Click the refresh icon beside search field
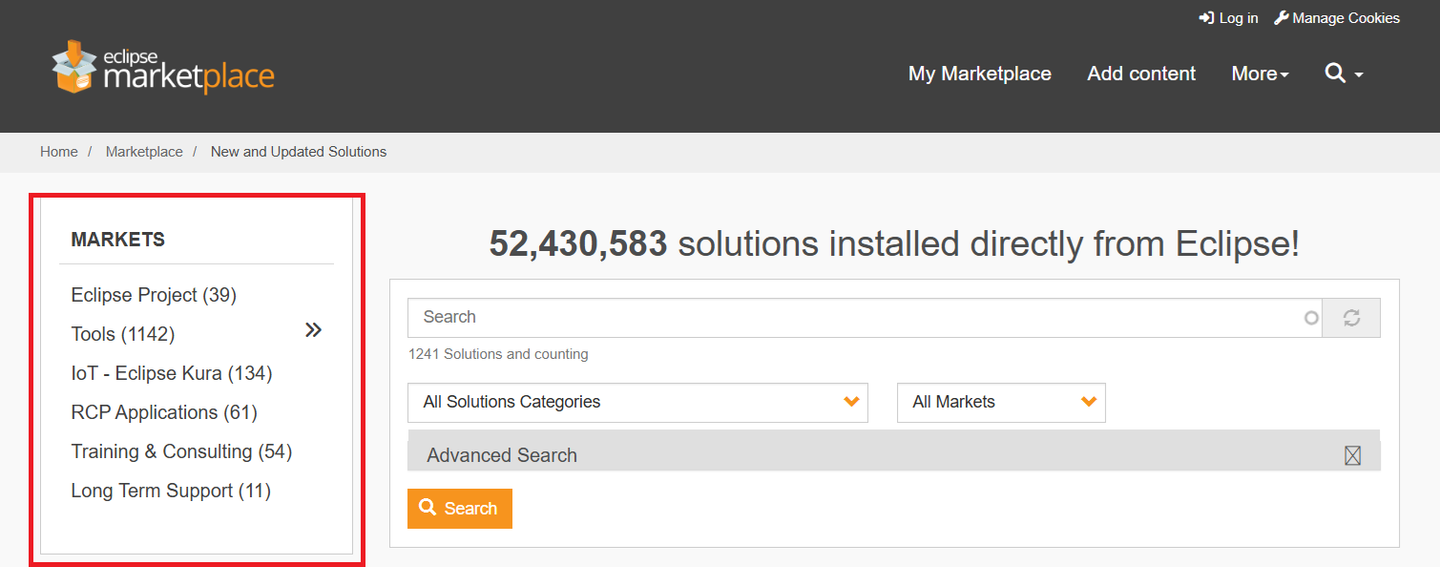 tap(1351, 318)
